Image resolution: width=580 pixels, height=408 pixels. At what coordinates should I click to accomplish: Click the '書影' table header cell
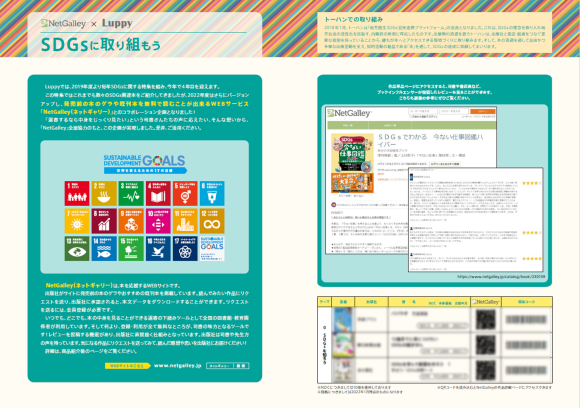(343, 302)
